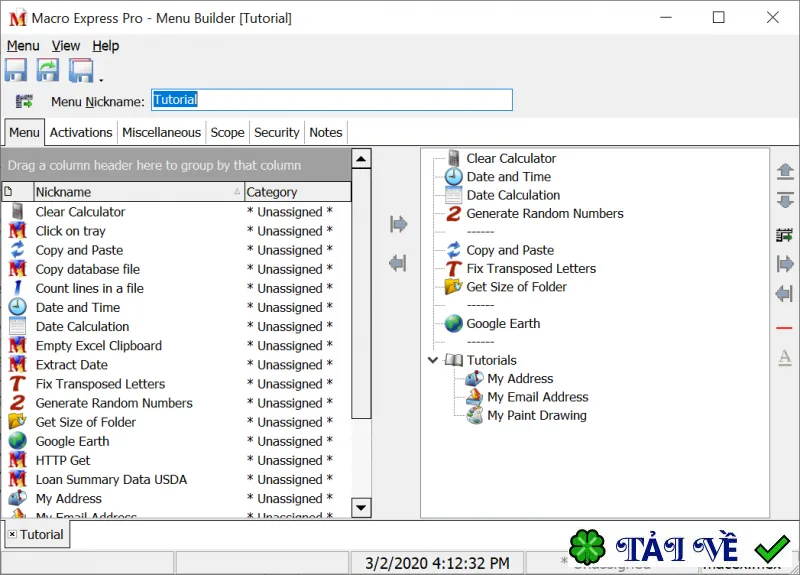Select My Paint Drawing in menu tree
The height and width of the screenshot is (575, 800).
(x=537, y=415)
